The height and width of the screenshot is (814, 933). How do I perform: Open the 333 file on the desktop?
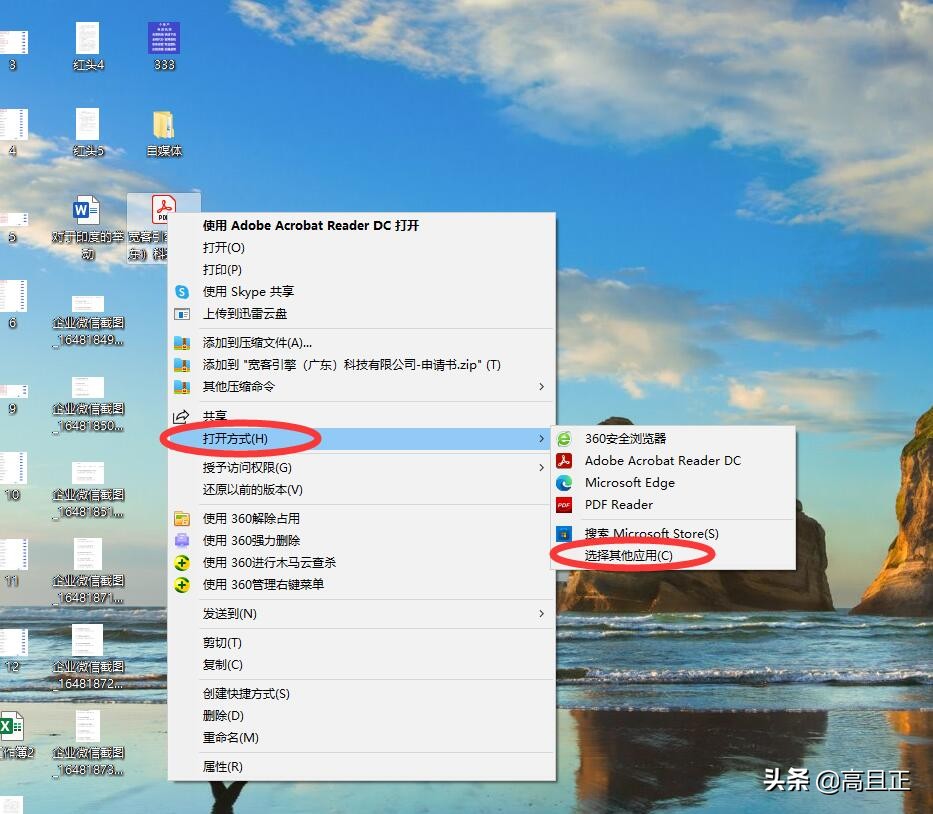163,38
